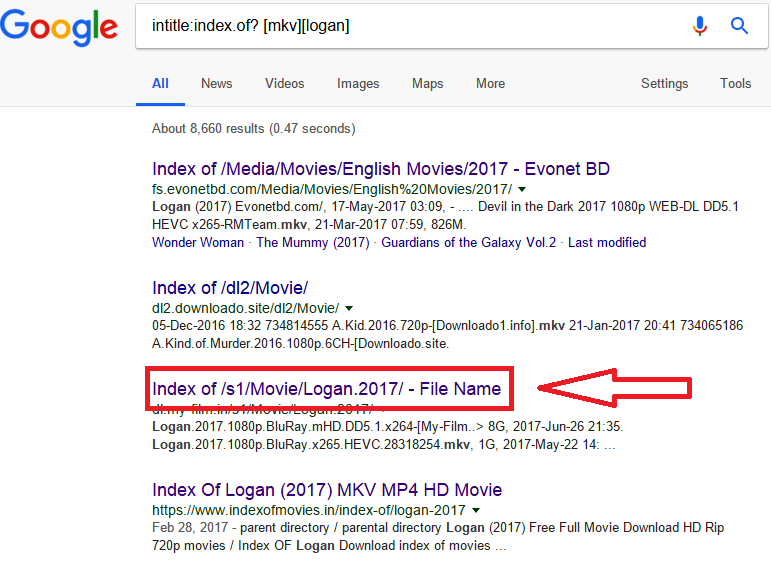Click the A.Kind.of.Murder.2016.1080p snippet line
This screenshot has width=771, height=566.
click(x=300, y=343)
